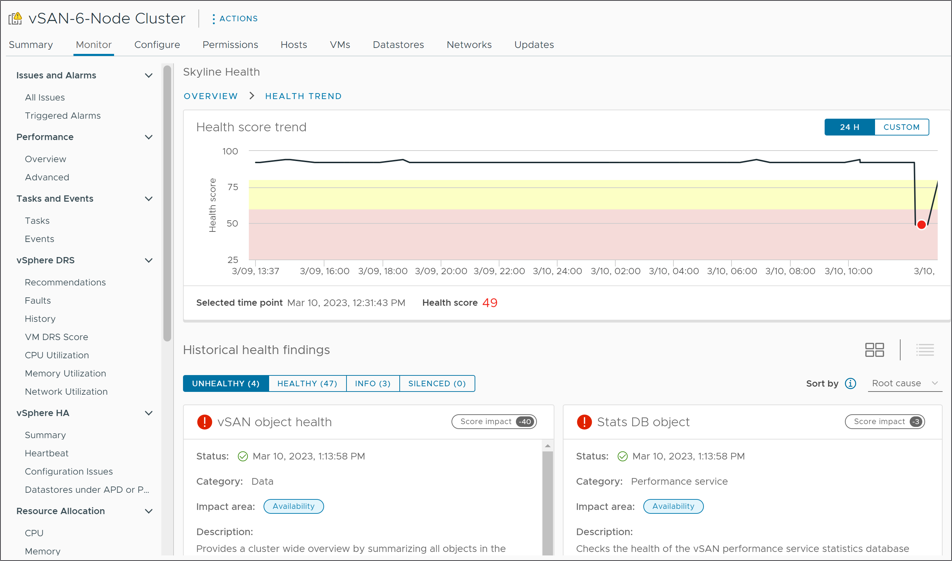Viewport: 952px width, 561px height.
Task: Open the Configure tab
Action: 157,45
